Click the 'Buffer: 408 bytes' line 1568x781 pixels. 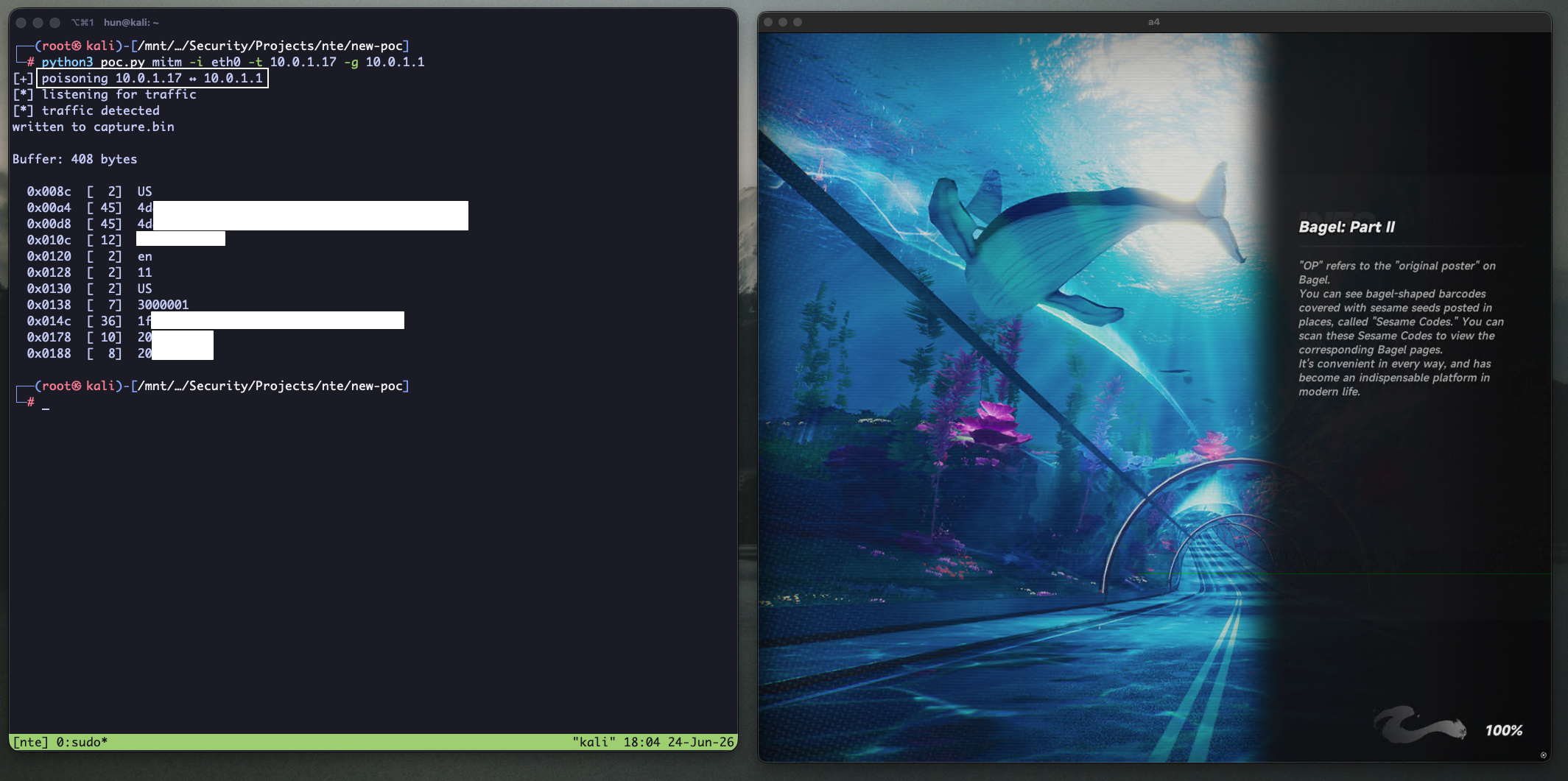coord(75,159)
